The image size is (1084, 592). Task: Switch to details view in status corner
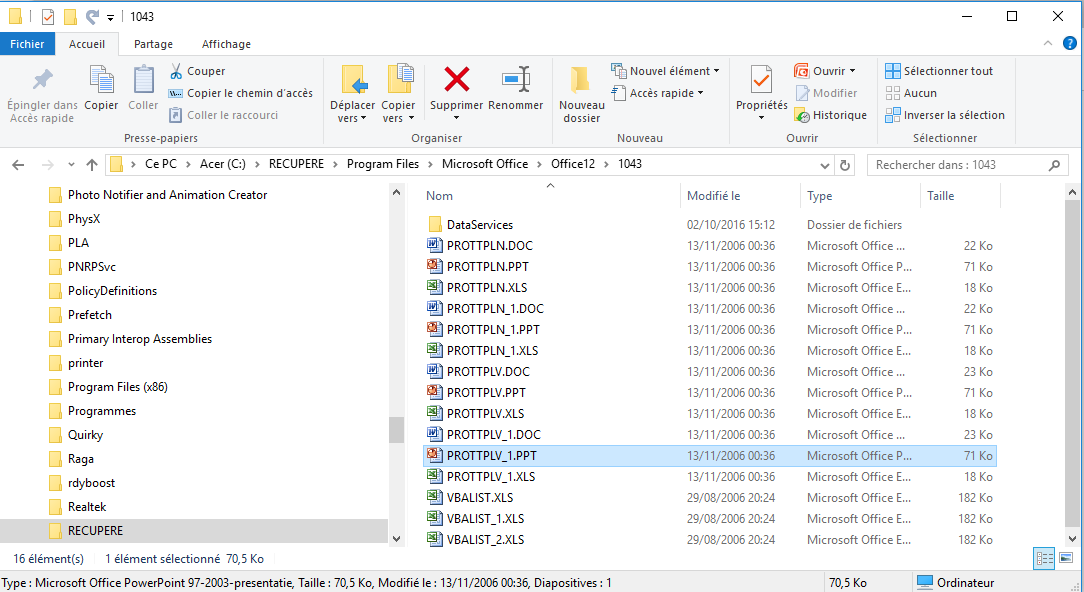click(1044, 558)
